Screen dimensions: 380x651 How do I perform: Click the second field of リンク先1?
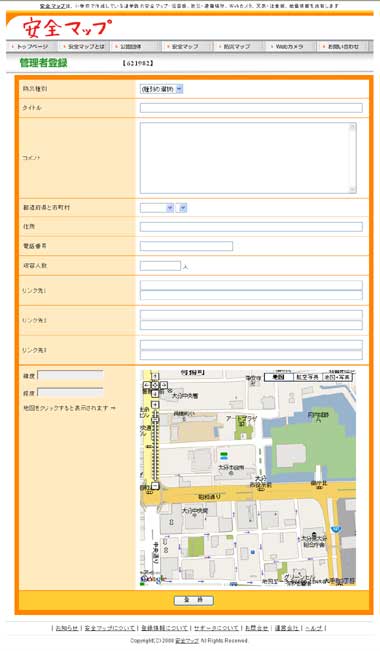tap(251, 295)
